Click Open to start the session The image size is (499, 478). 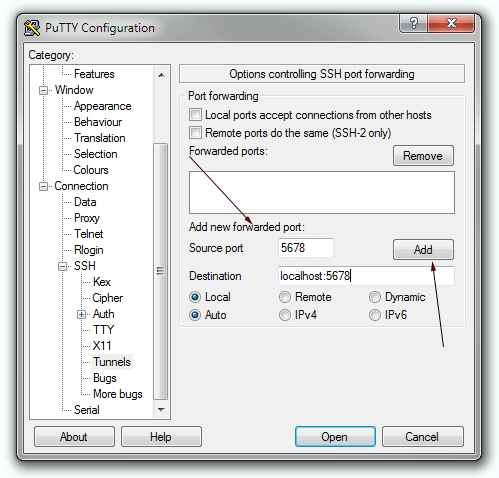[x=335, y=436]
